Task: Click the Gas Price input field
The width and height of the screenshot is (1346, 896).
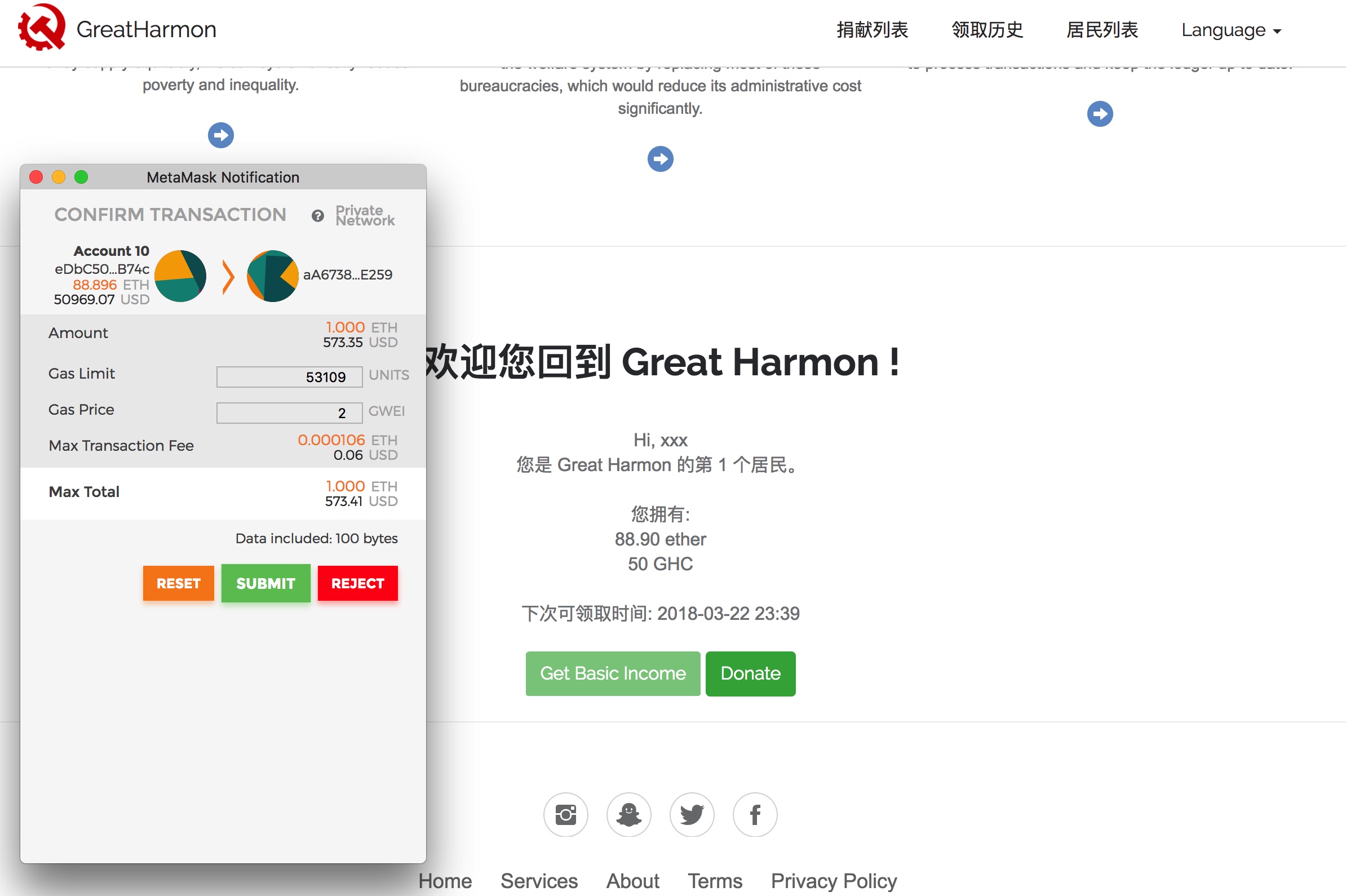Action: point(289,413)
